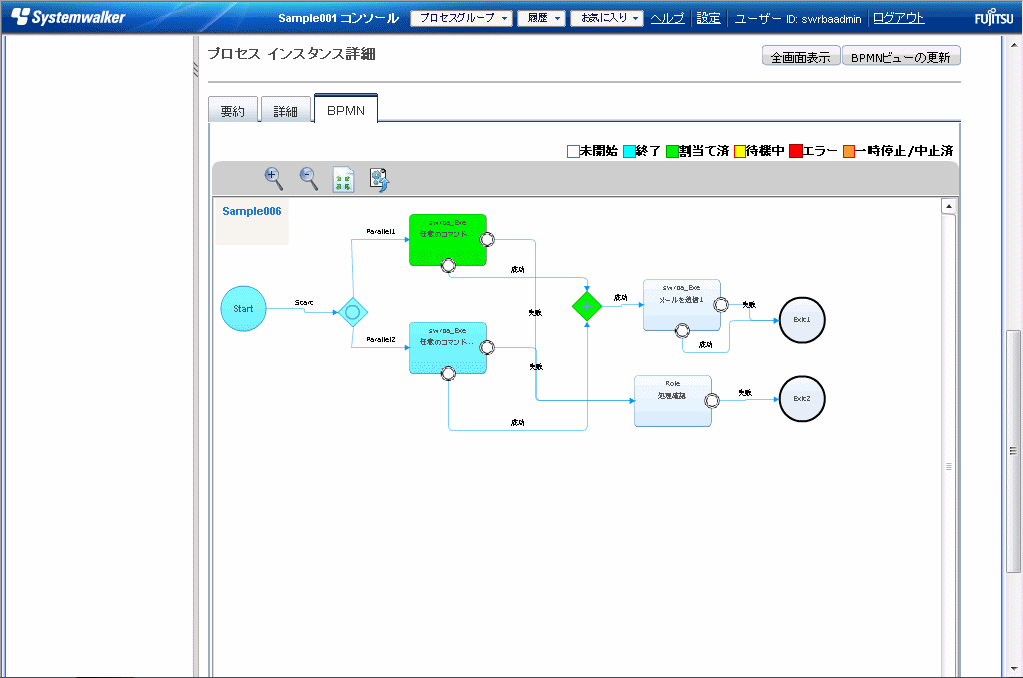1023x678 pixels.
Task: Select the cyan swrba_Exe activity node
Action: [x=448, y=348]
